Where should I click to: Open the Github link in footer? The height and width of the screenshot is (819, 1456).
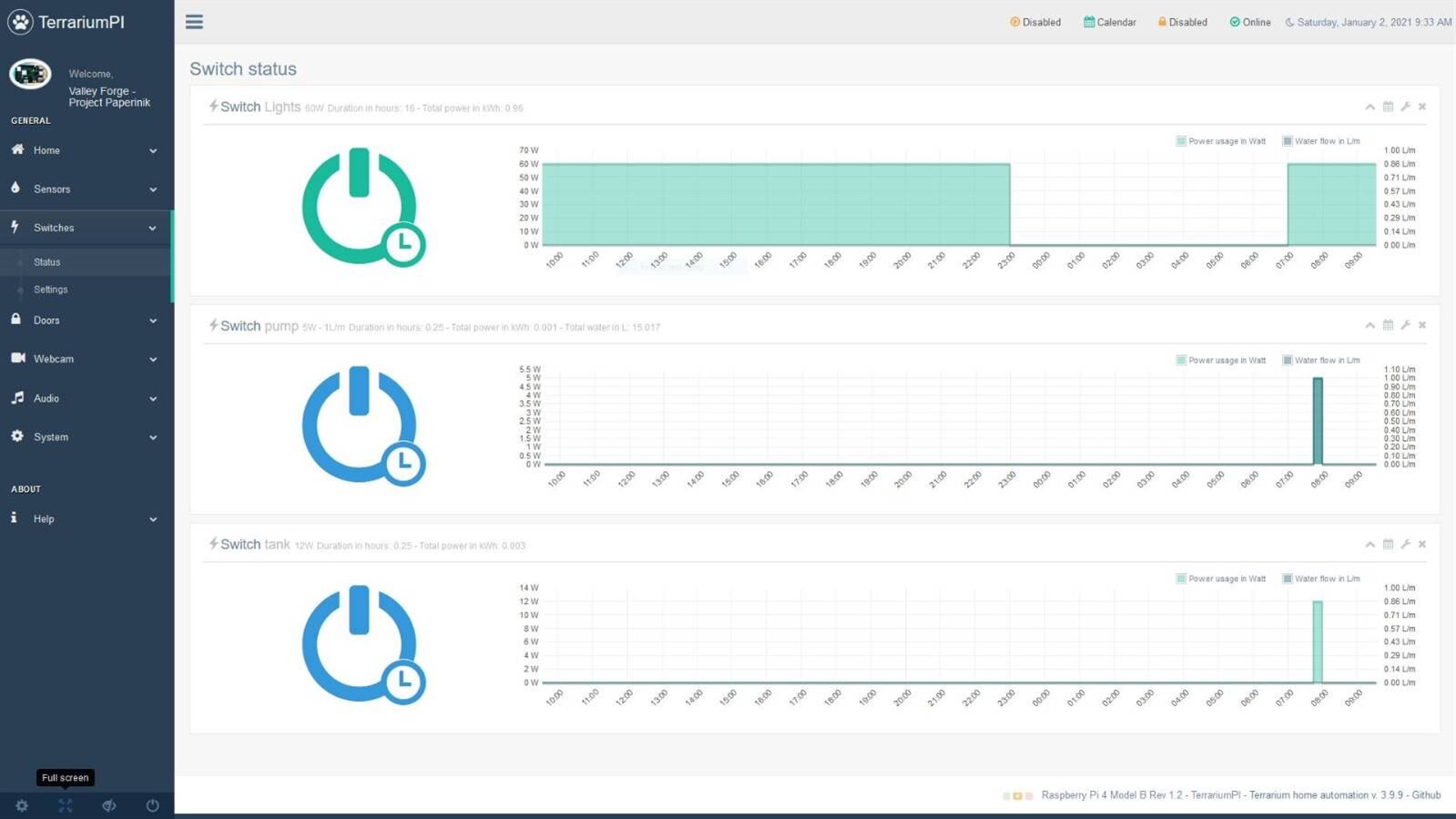click(1426, 795)
